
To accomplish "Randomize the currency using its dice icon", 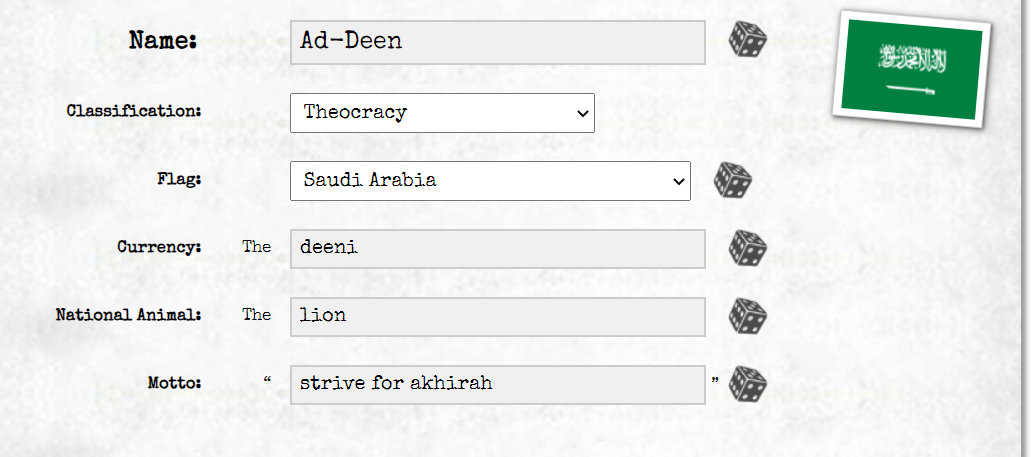I will click(x=748, y=248).
